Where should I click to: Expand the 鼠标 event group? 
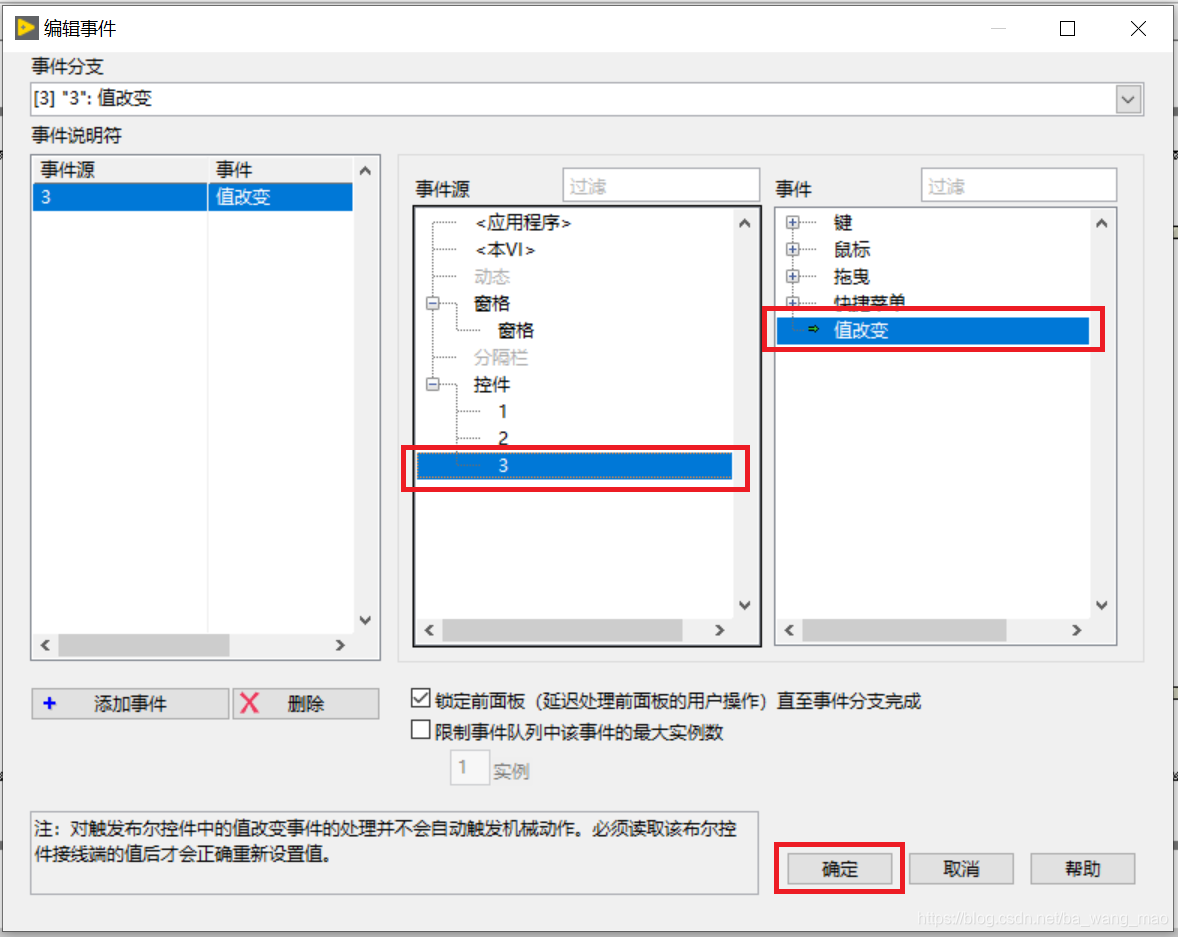(x=793, y=249)
